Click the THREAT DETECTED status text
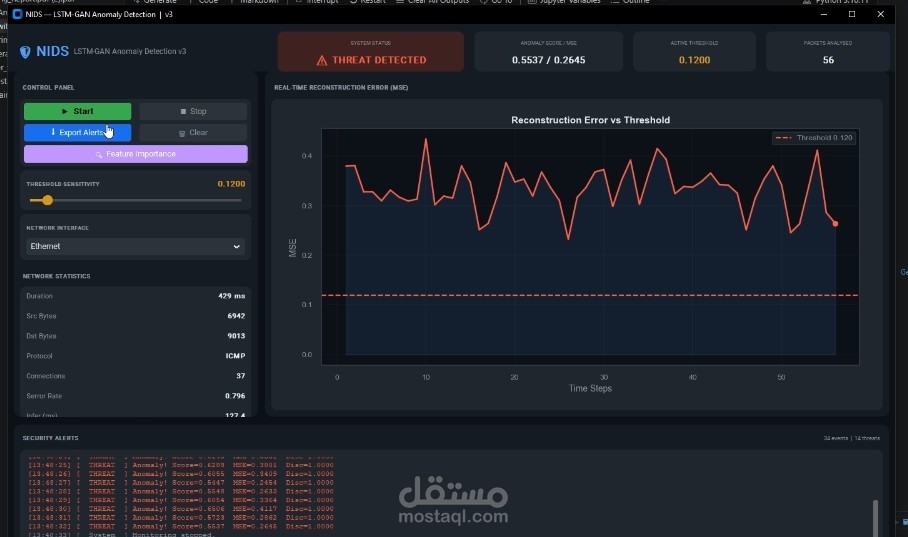This screenshot has height=537, width=908. pyautogui.click(x=379, y=60)
